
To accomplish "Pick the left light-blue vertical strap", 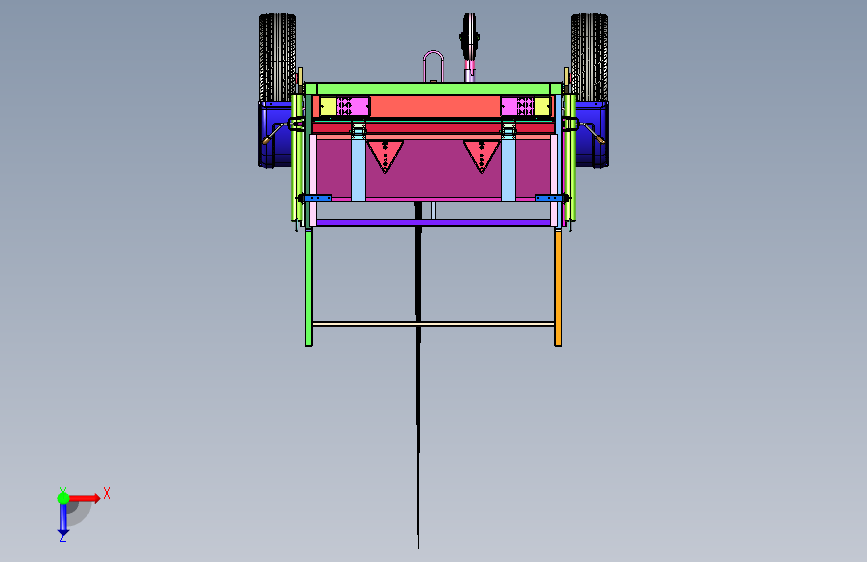I will pos(358,169).
